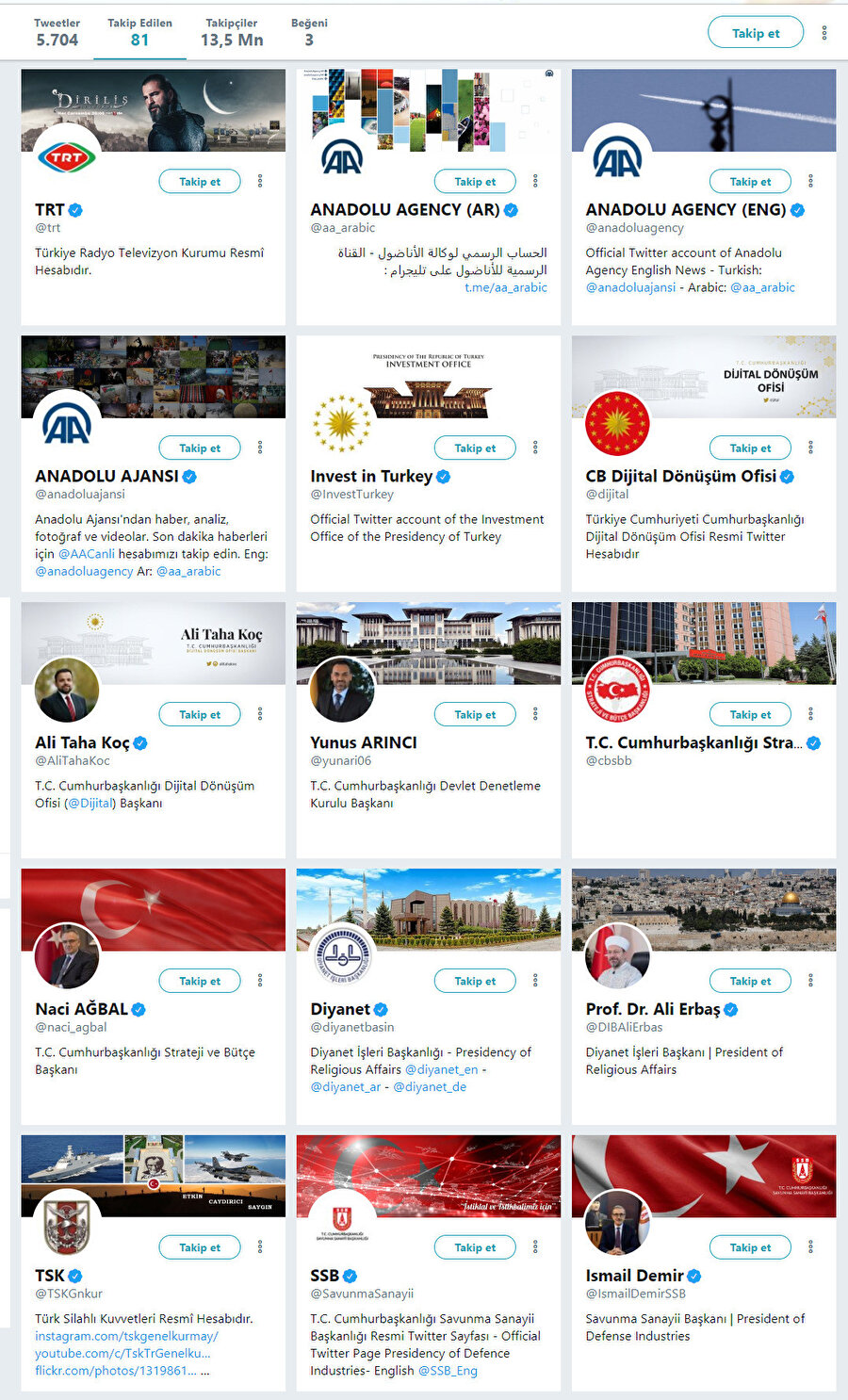Click Takip et on Yunus ARINCI card

475,714
